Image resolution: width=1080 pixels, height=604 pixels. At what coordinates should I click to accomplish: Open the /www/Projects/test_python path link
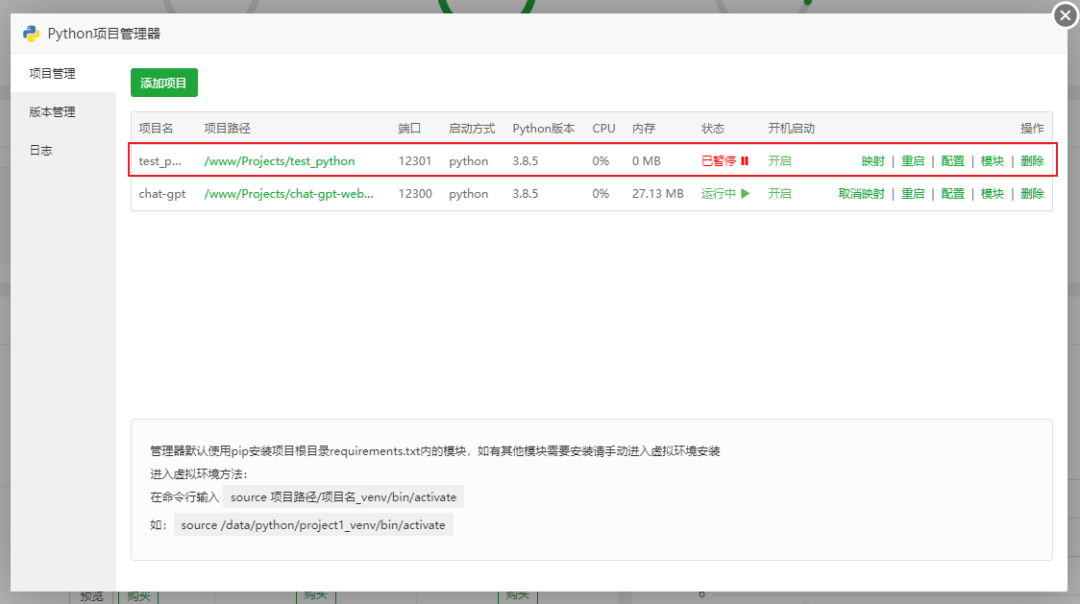(279, 161)
